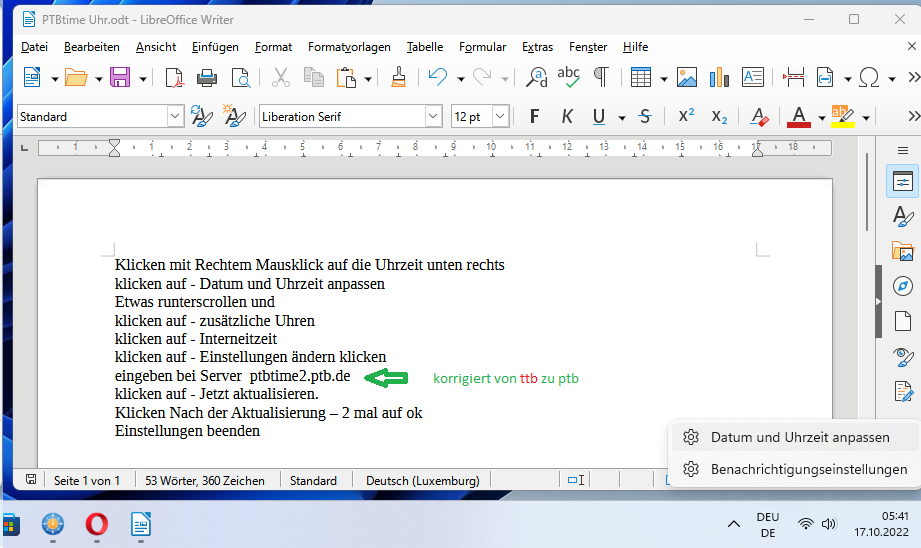Choose Datum und Uhrzeit anpassen

[794, 437]
